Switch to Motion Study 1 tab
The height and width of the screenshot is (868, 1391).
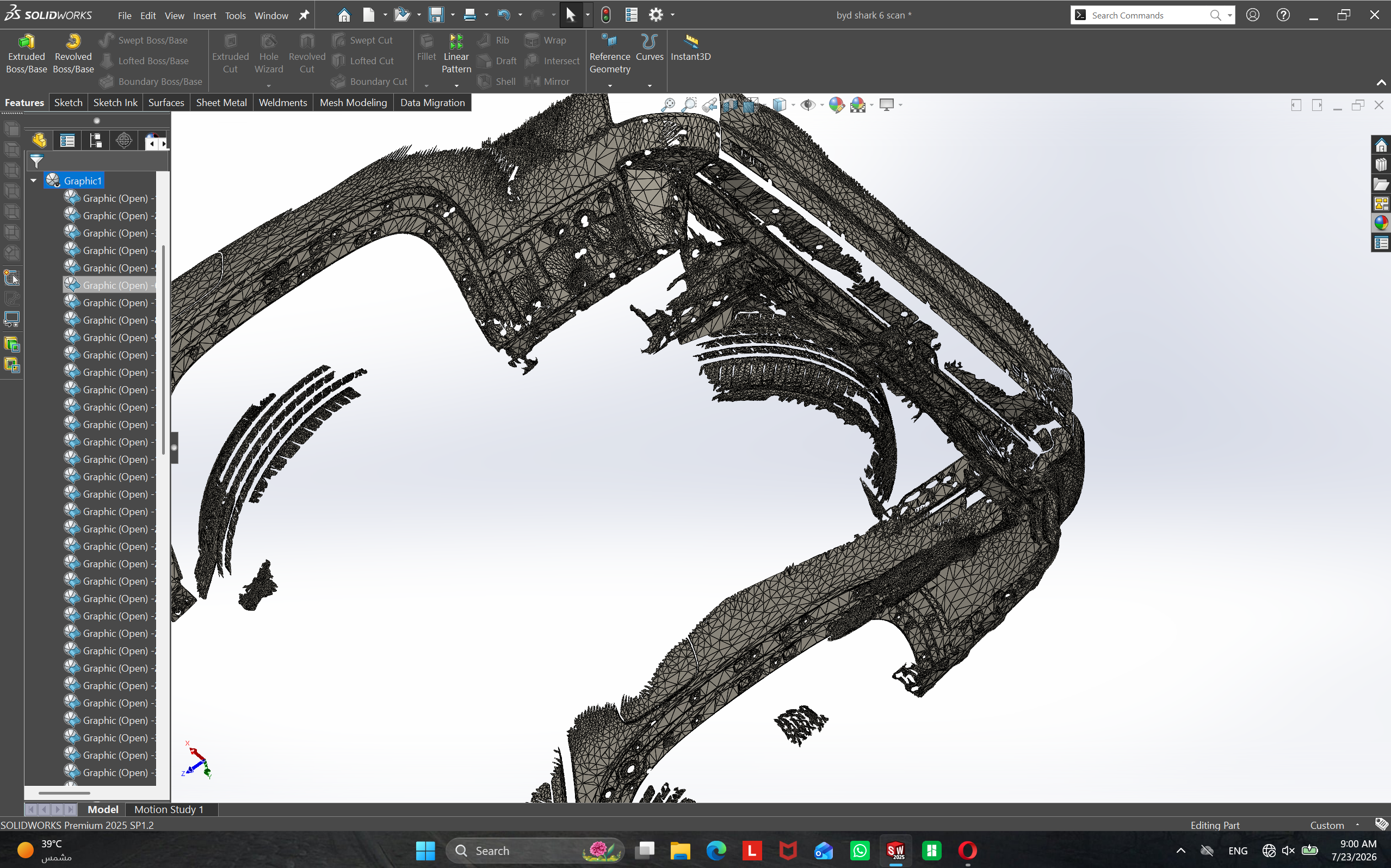[169, 809]
